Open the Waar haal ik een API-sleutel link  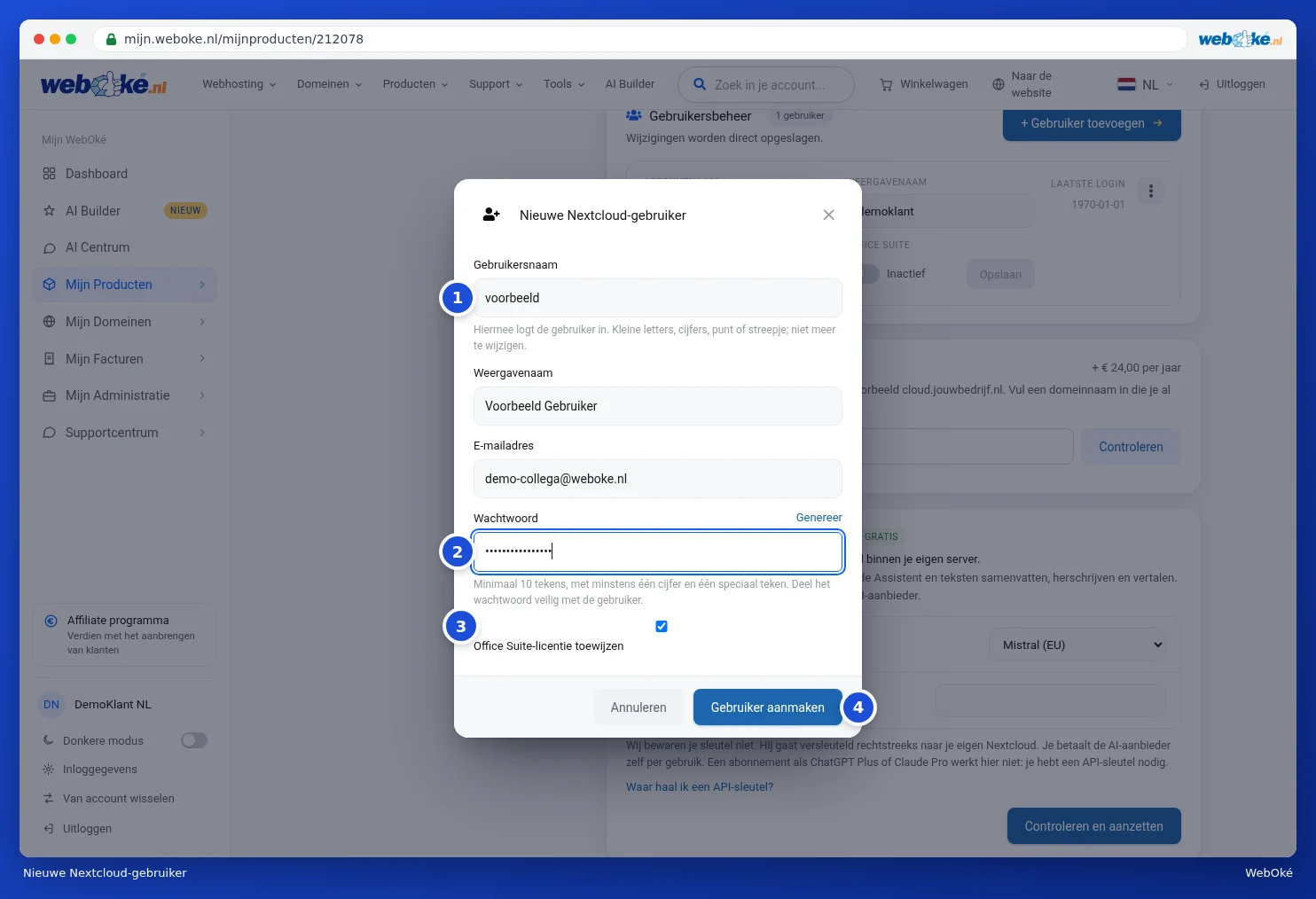700,787
